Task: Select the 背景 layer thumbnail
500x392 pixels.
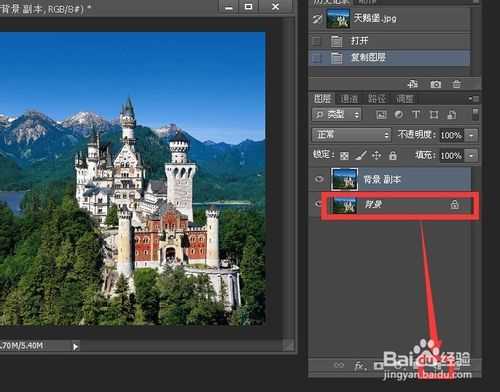Action: pyautogui.click(x=344, y=205)
